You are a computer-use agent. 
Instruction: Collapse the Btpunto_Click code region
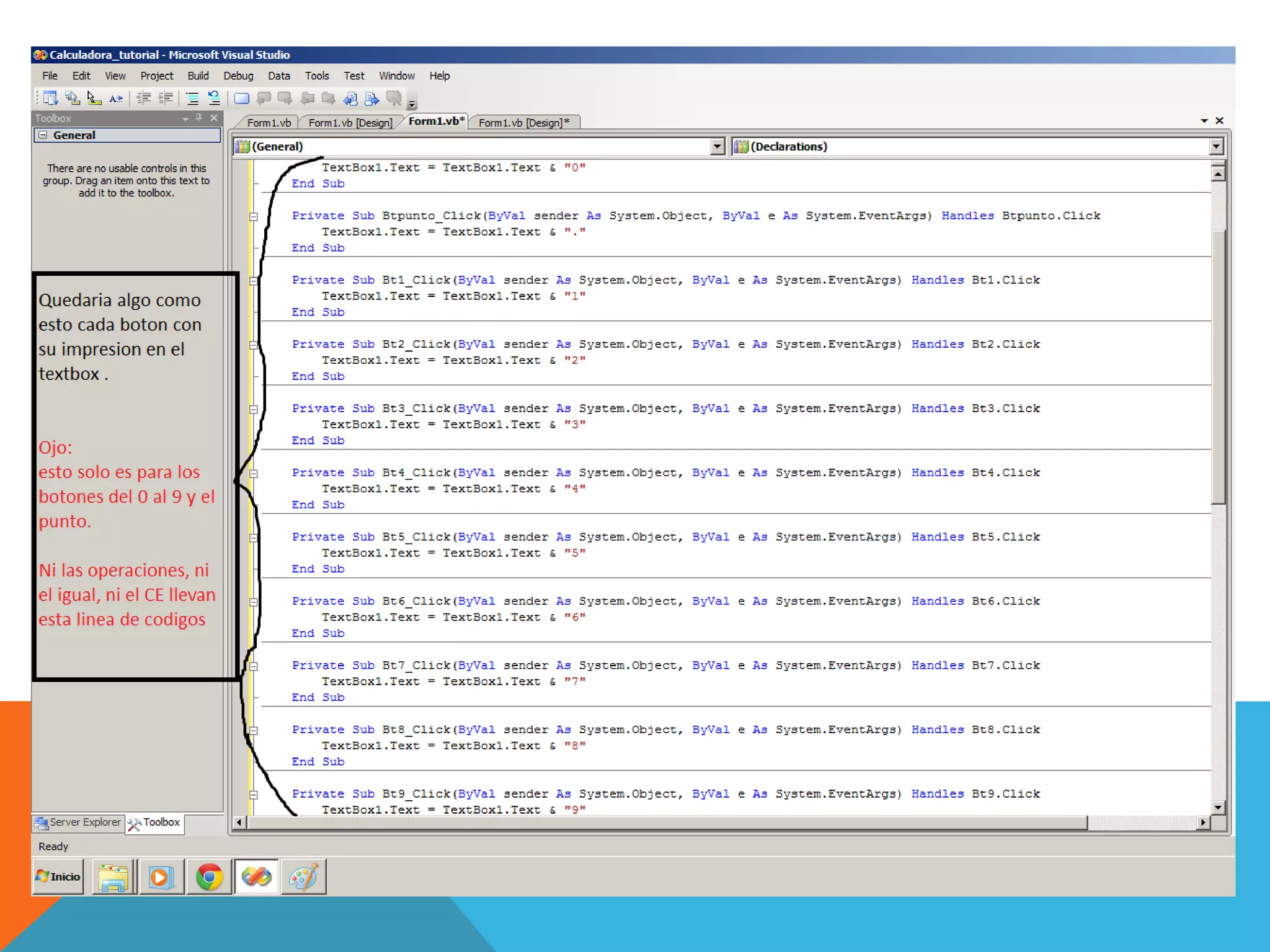[254, 216]
